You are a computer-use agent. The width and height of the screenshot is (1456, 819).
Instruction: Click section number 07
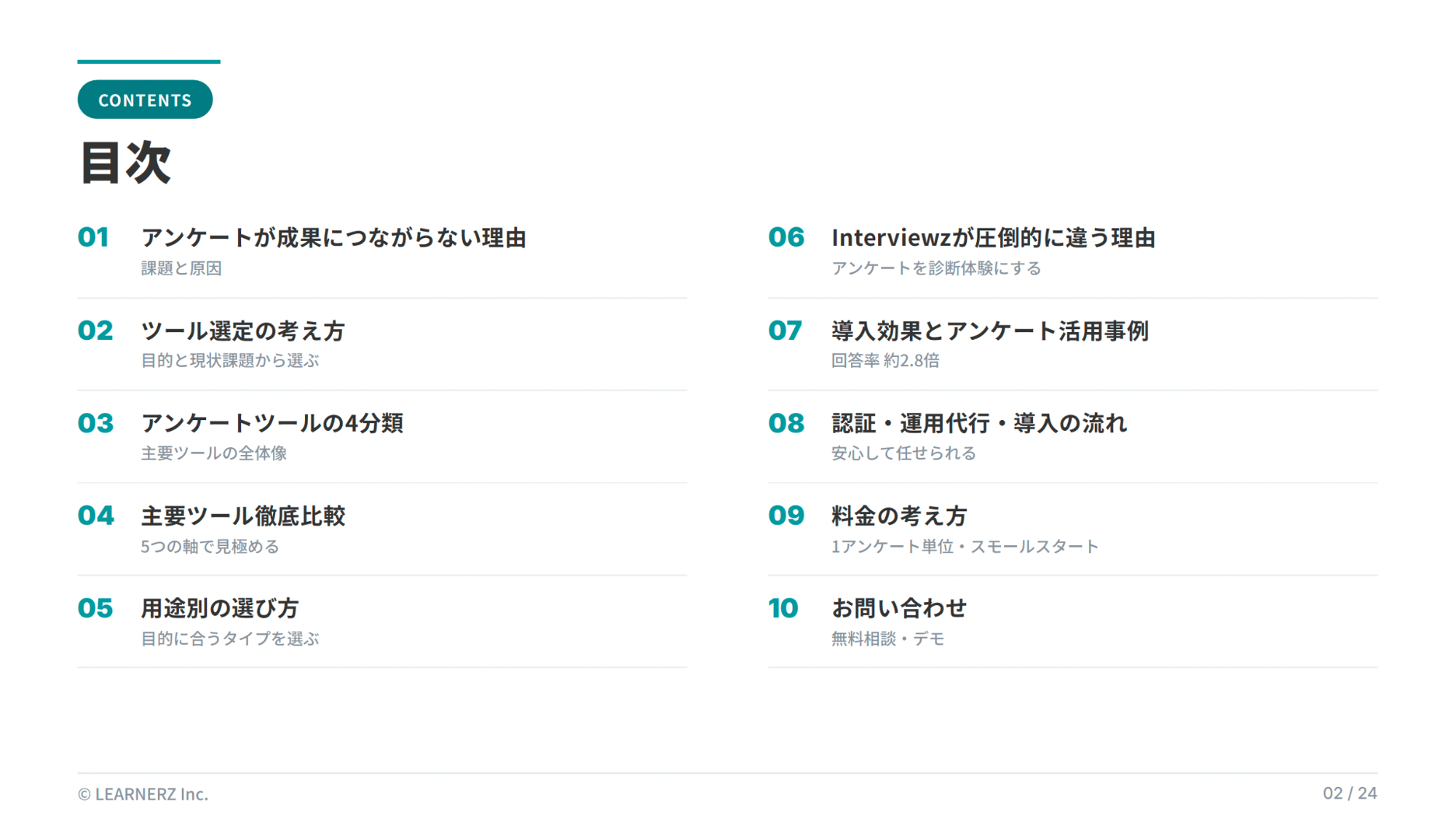(785, 331)
